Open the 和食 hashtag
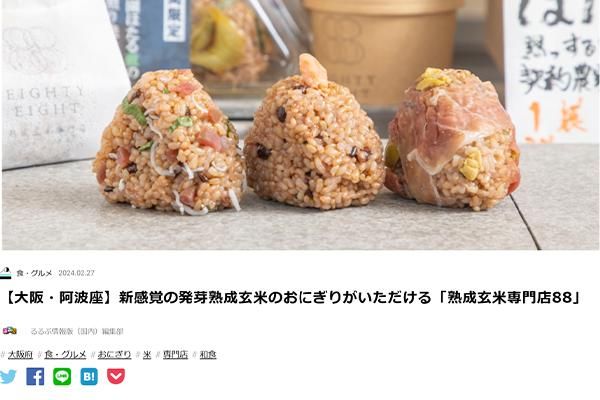 tap(208, 355)
